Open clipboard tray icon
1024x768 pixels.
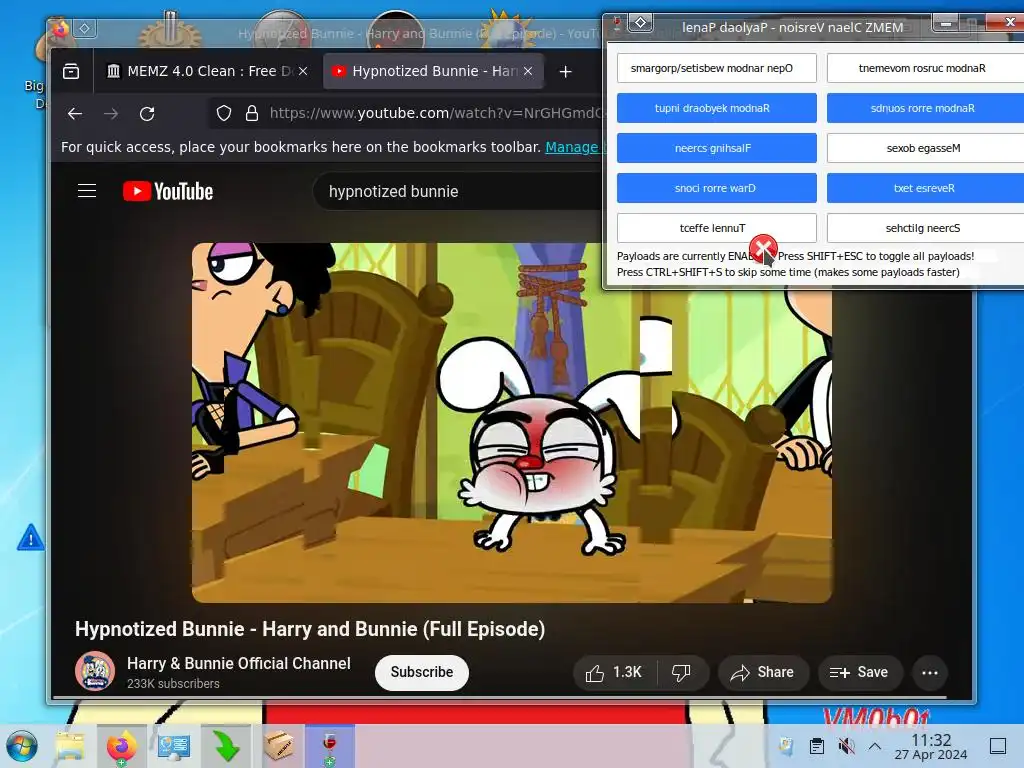[816, 746]
